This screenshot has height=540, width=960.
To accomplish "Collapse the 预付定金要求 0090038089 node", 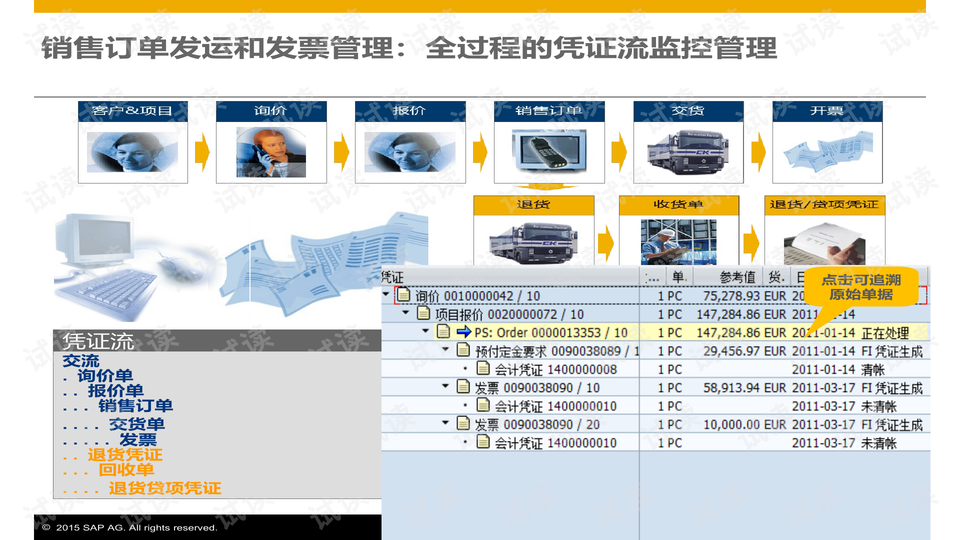I will pos(445,350).
